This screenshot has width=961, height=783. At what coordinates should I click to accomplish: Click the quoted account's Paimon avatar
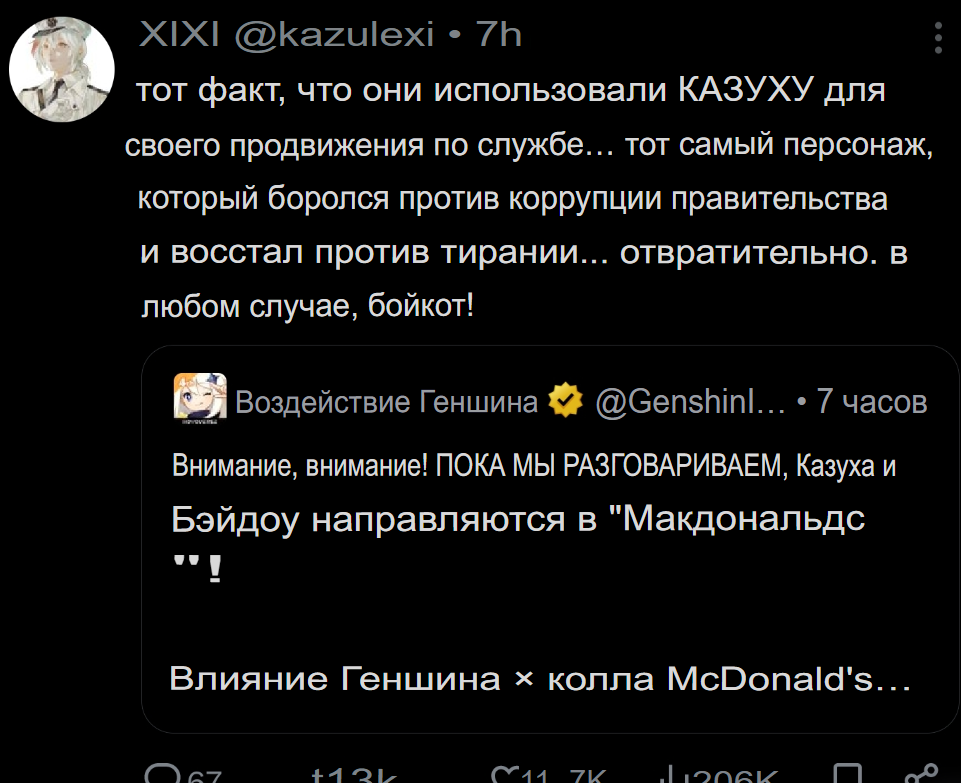coord(201,400)
